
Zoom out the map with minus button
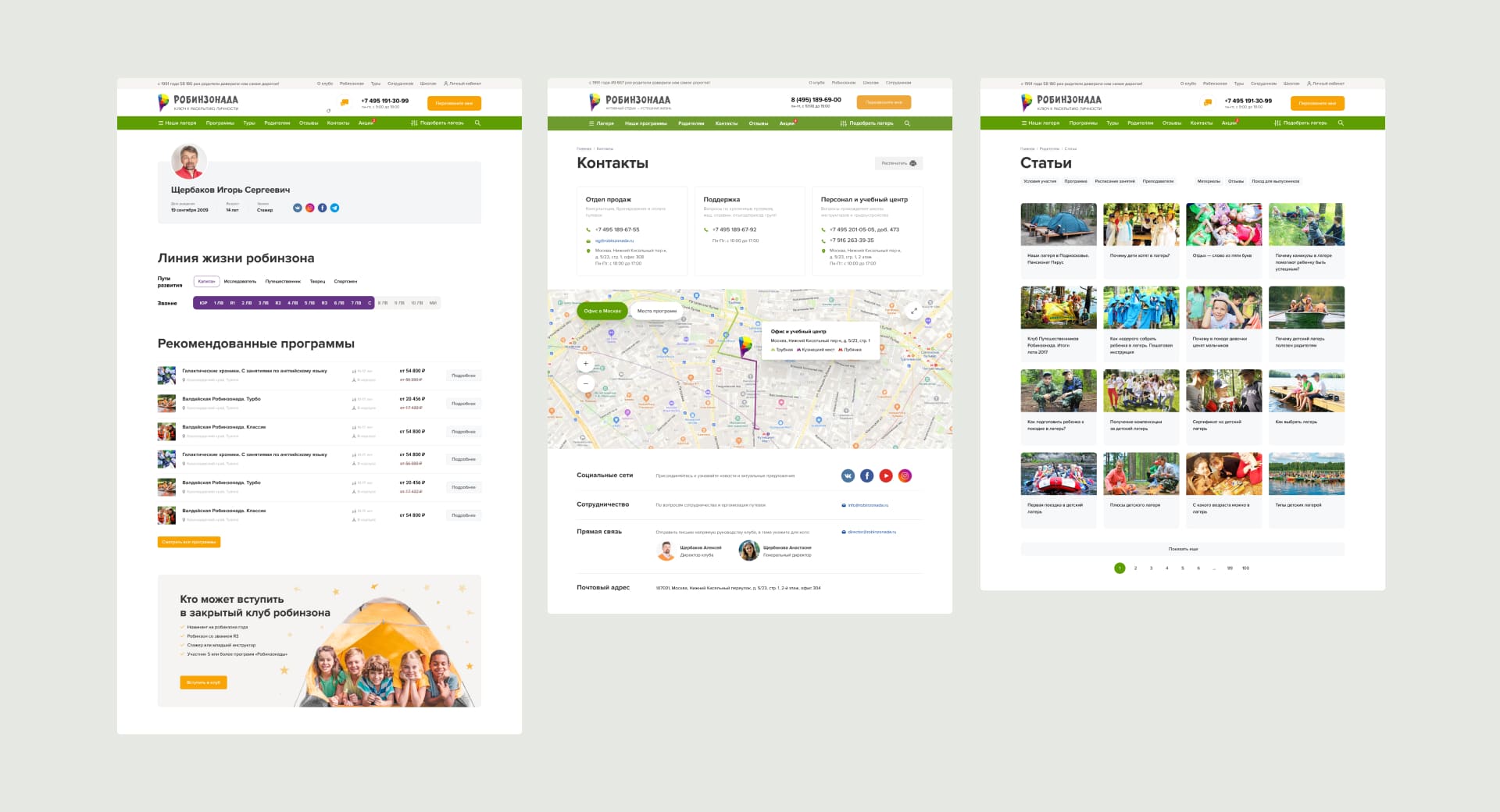pos(586,383)
